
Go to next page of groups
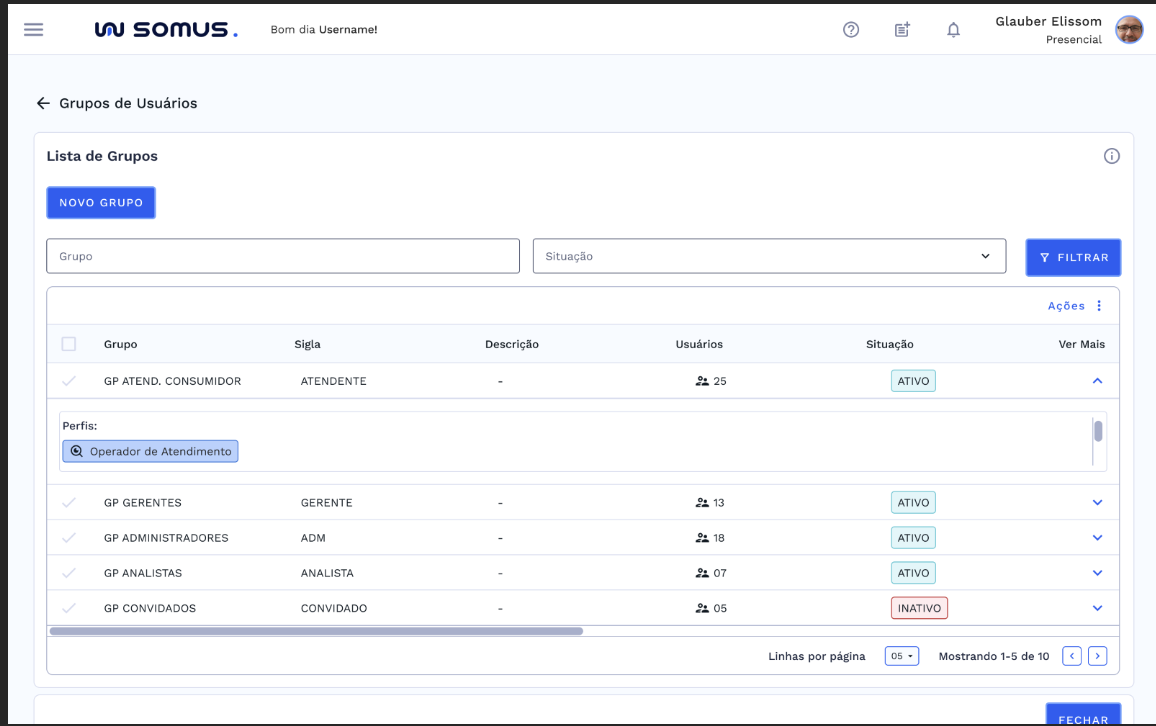tap(1097, 656)
